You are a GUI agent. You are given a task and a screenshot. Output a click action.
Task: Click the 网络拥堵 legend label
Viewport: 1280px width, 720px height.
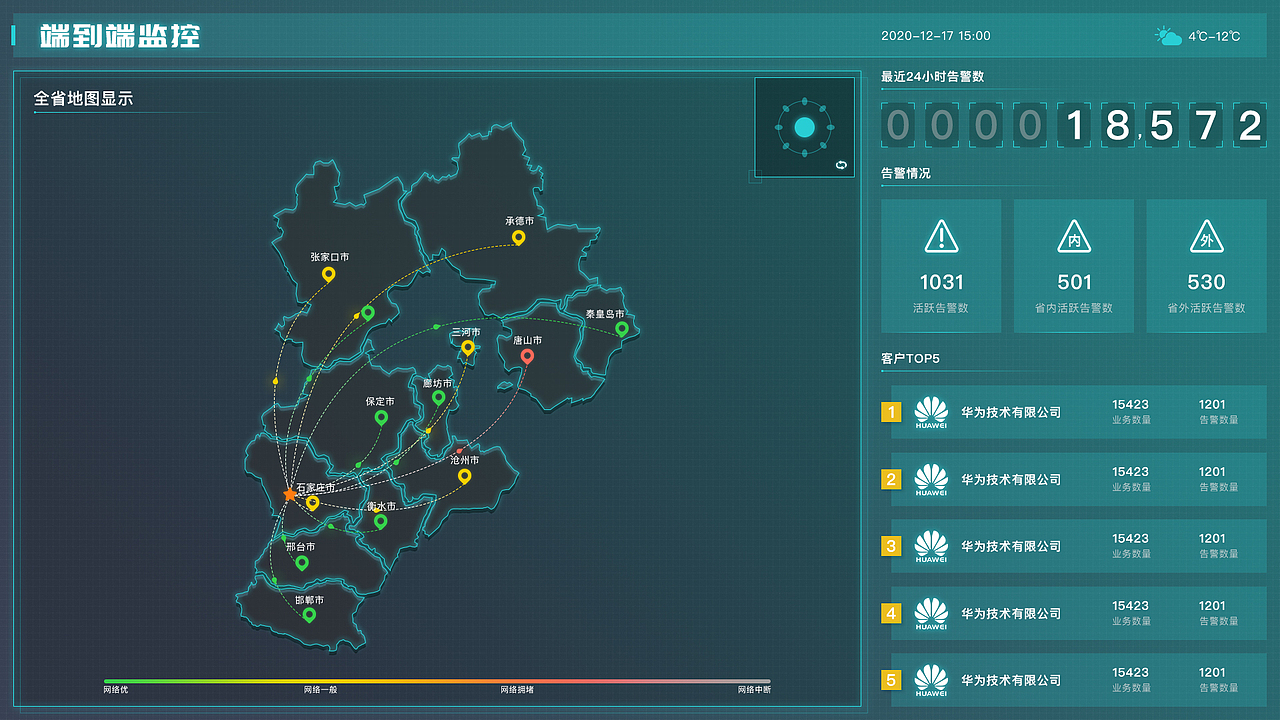pos(517,690)
